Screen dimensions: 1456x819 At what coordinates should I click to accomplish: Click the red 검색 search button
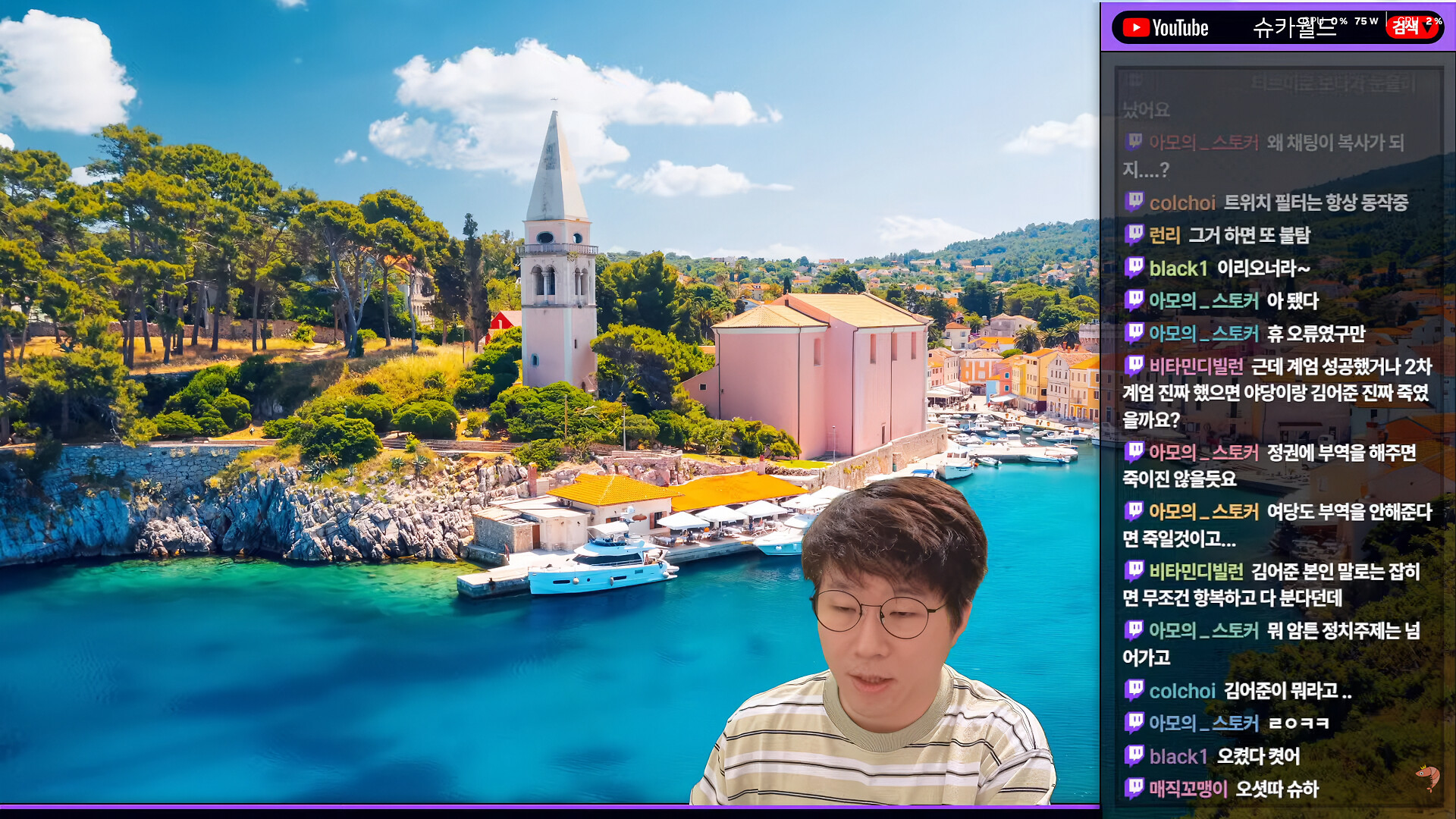tap(1404, 28)
